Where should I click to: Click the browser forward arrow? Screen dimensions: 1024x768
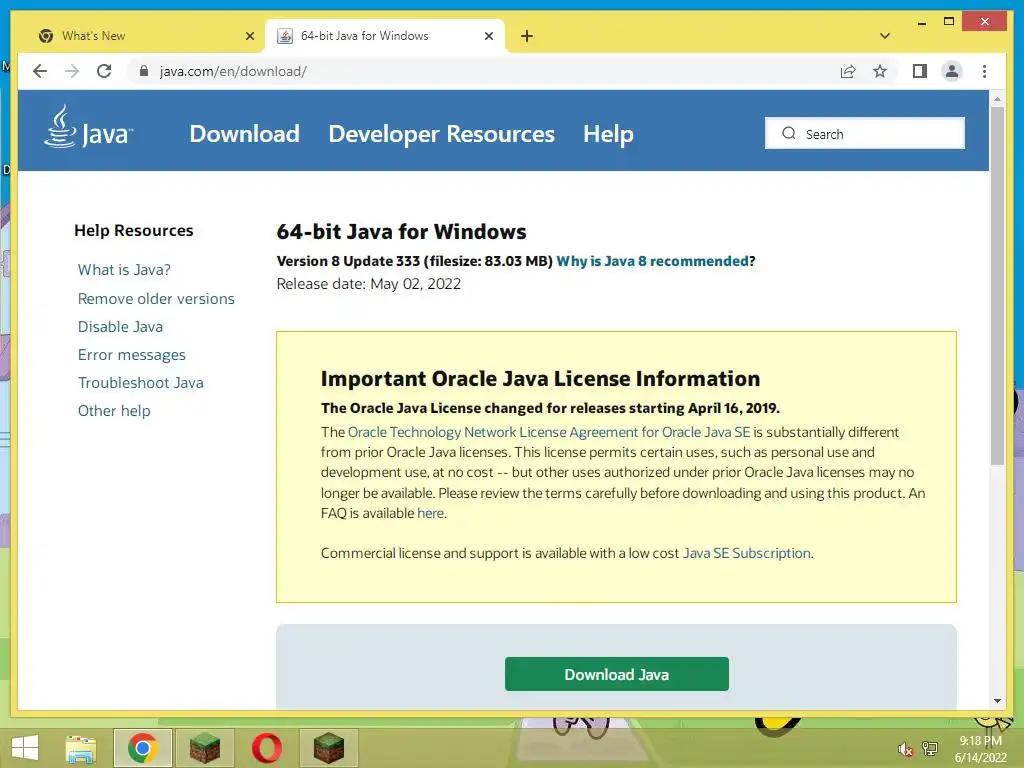(72, 71)
